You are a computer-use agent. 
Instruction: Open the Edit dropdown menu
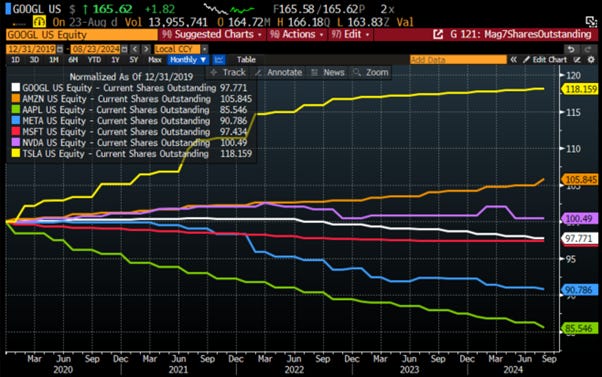coord(350,35)
